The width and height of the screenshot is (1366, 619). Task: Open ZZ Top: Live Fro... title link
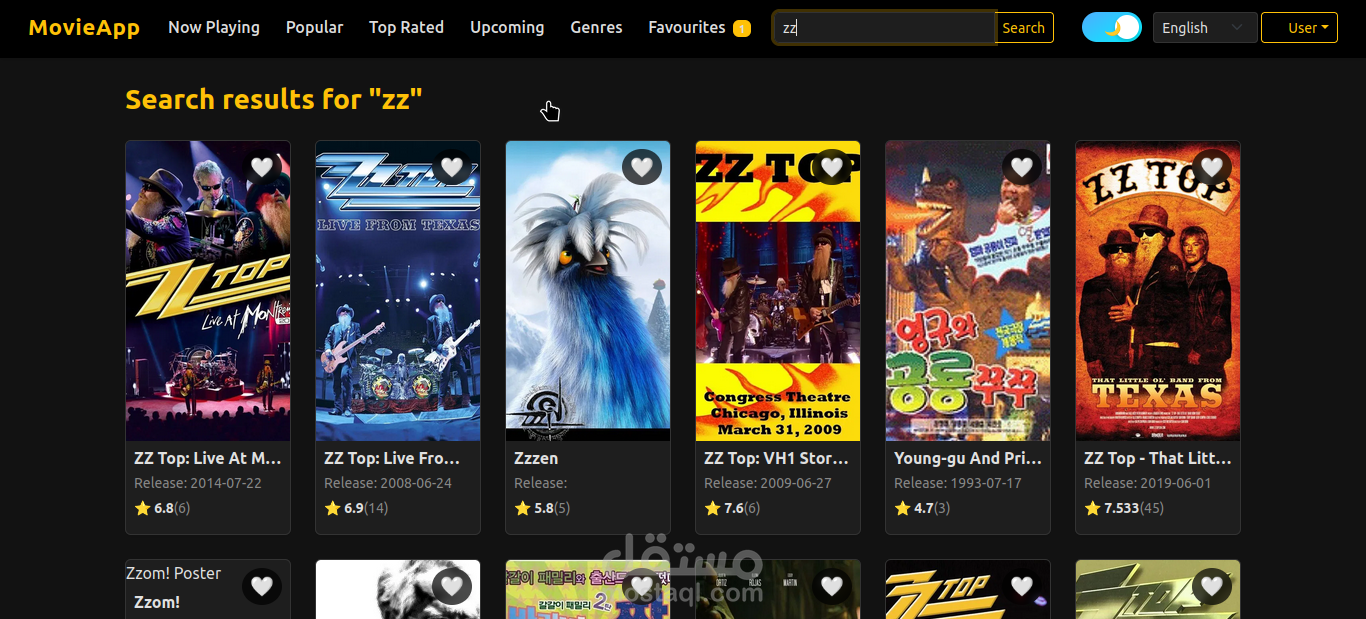pyautogui.click(x=392, y=458)
